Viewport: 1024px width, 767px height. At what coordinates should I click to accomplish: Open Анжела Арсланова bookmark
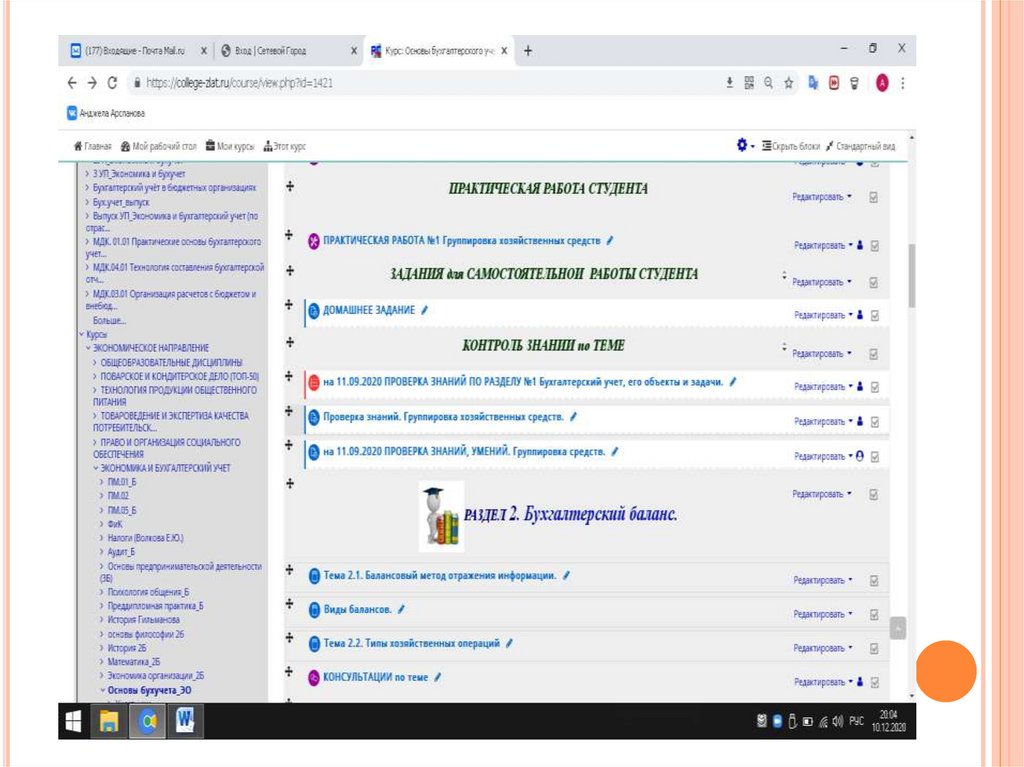(x=106, y=113)
